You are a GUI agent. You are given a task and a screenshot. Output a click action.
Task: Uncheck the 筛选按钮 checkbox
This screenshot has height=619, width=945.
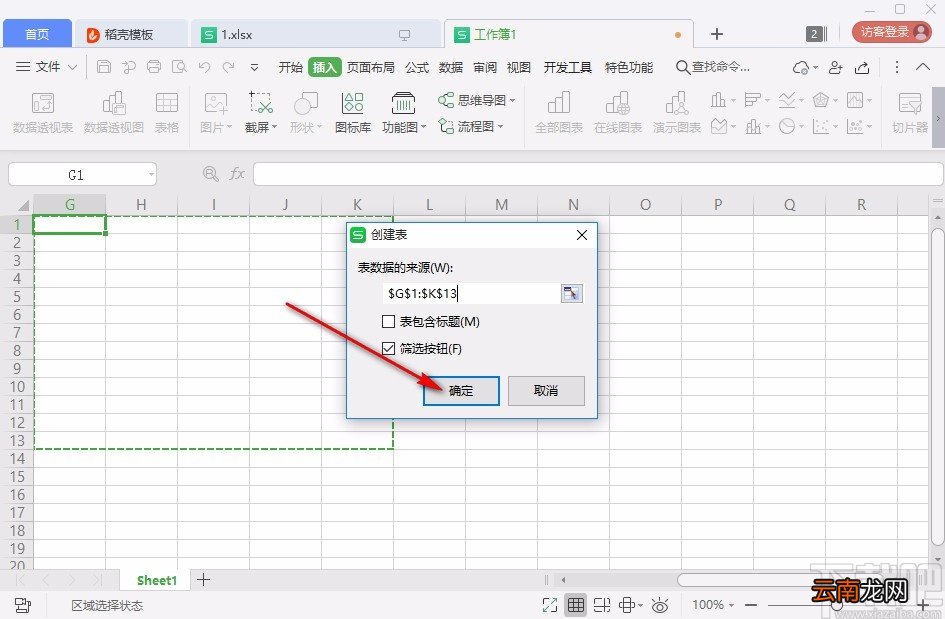389,348
